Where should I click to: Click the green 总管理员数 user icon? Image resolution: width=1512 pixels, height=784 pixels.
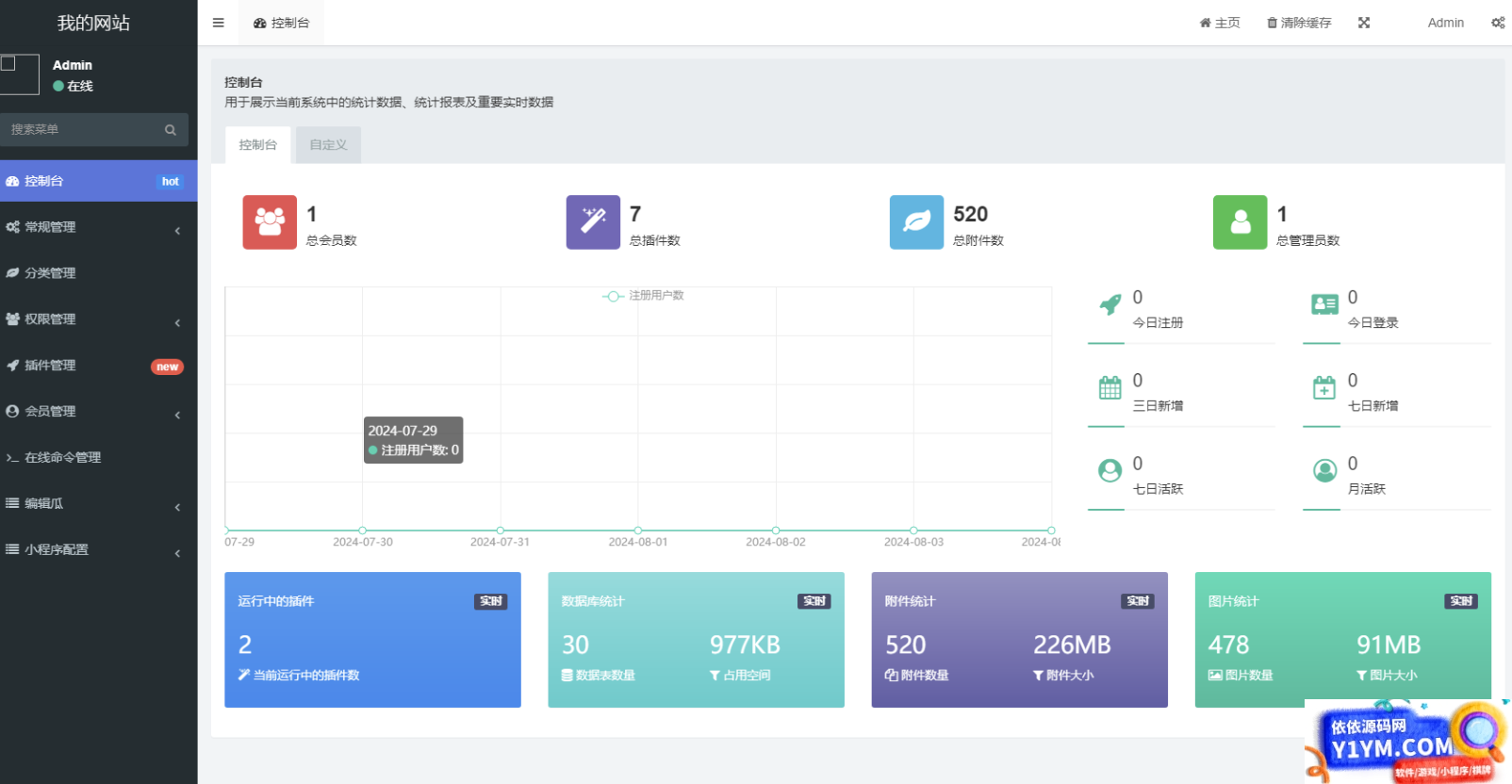1240,222
